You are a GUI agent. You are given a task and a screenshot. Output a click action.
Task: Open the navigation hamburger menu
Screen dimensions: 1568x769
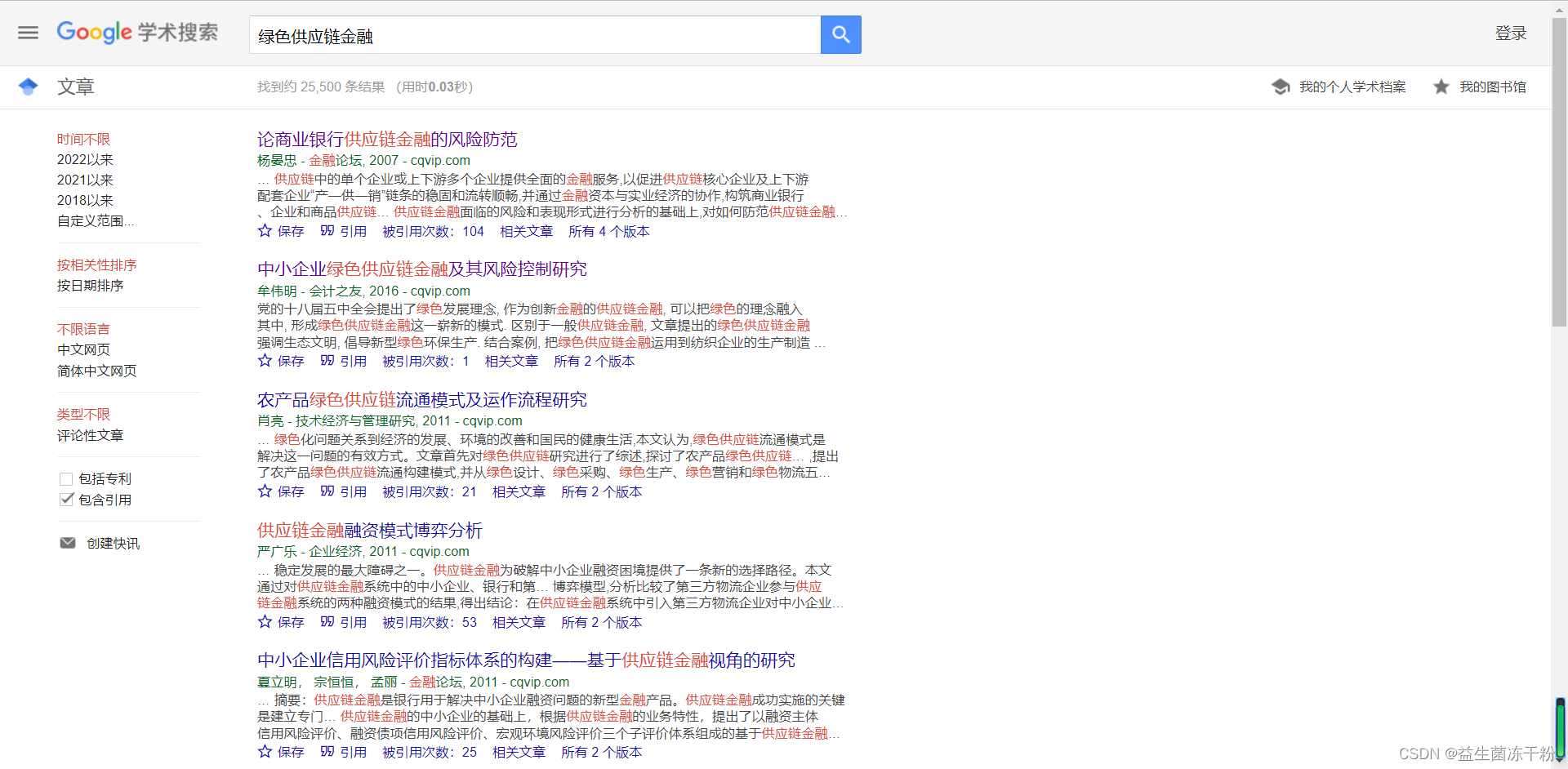[28, 33]
